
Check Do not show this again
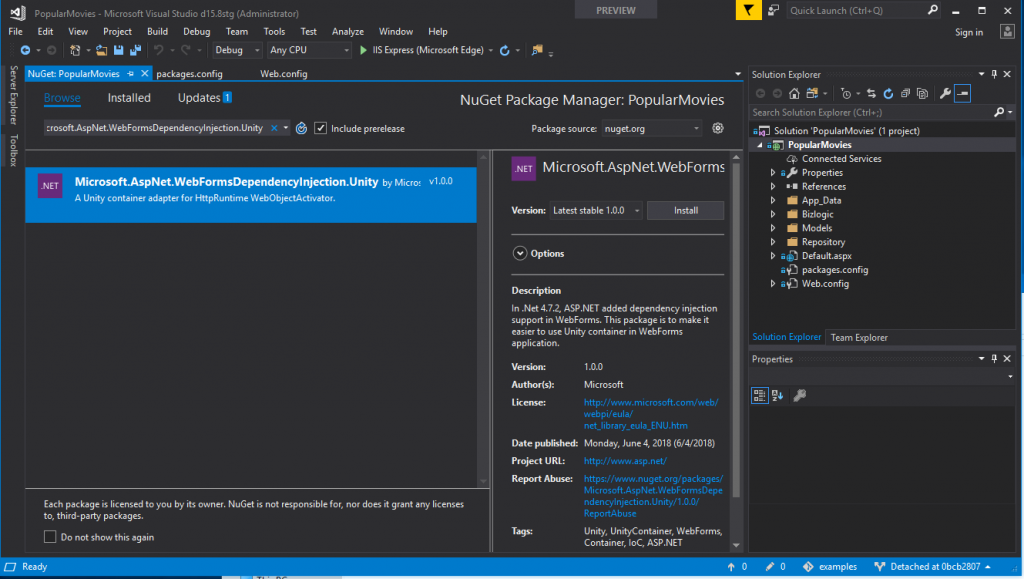point(50,537)
